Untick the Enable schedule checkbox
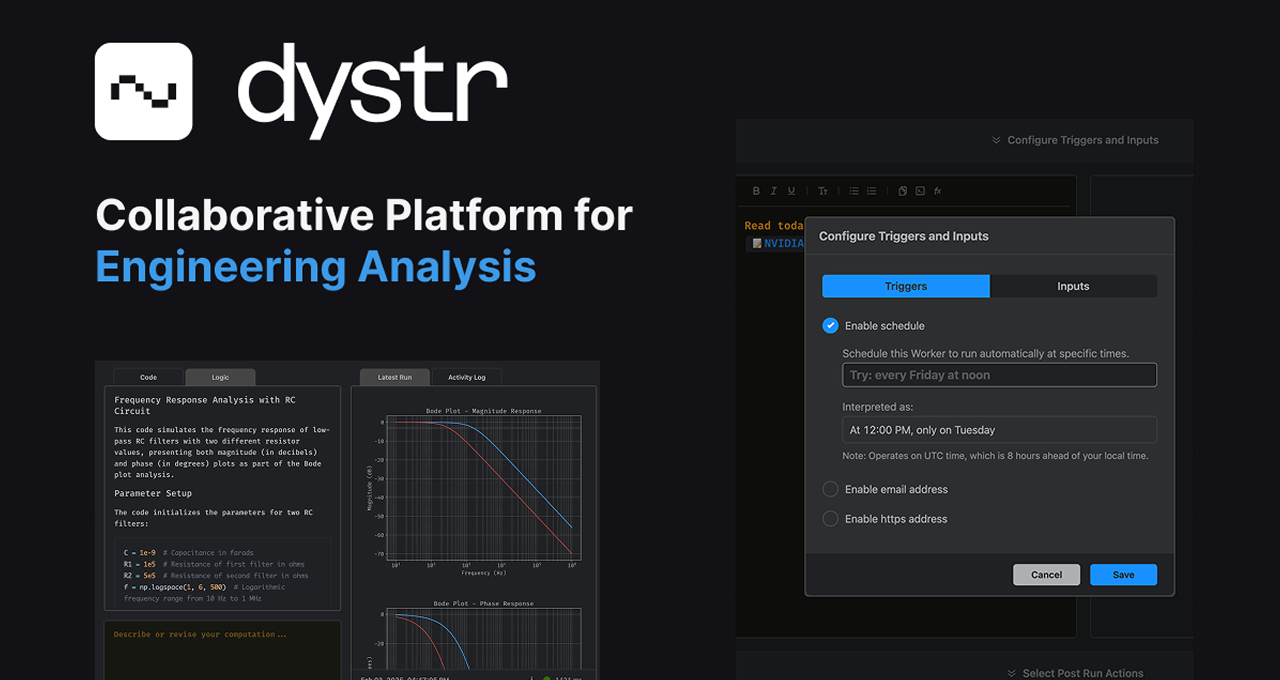 click(830, 326)
